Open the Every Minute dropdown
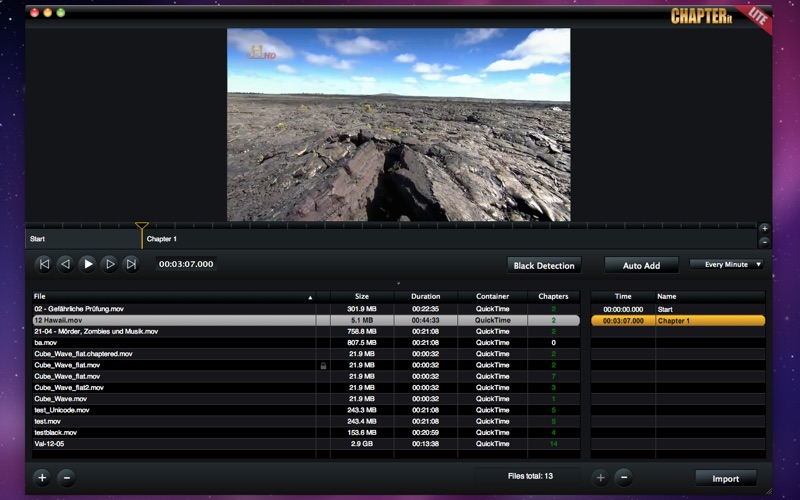This screenshot has height=500, width=800. [727, 264]
